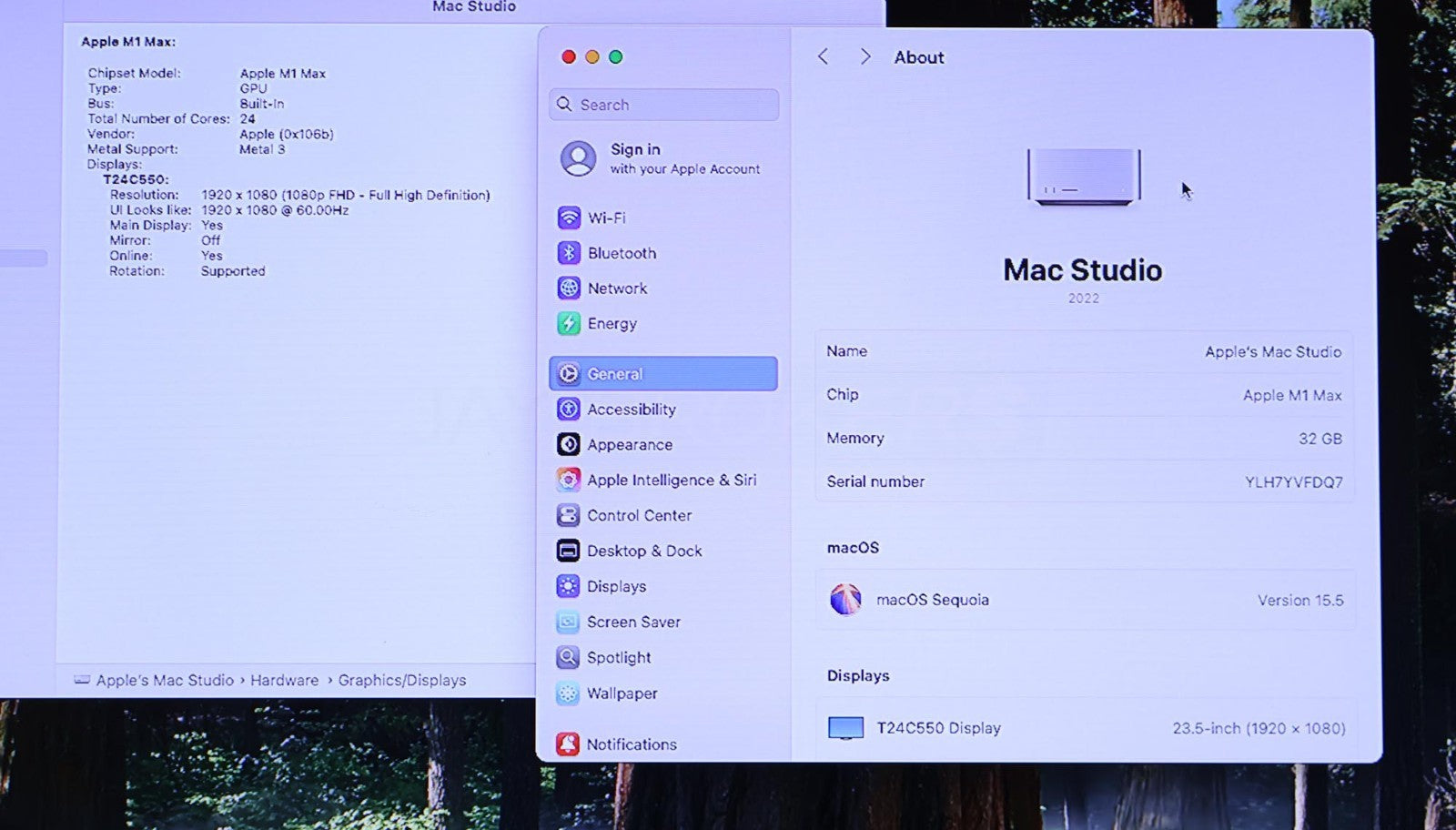Screen dimensions: 1456x830
Task: Click Apple M1 Max heading in System Information
Action: point(128,42)
